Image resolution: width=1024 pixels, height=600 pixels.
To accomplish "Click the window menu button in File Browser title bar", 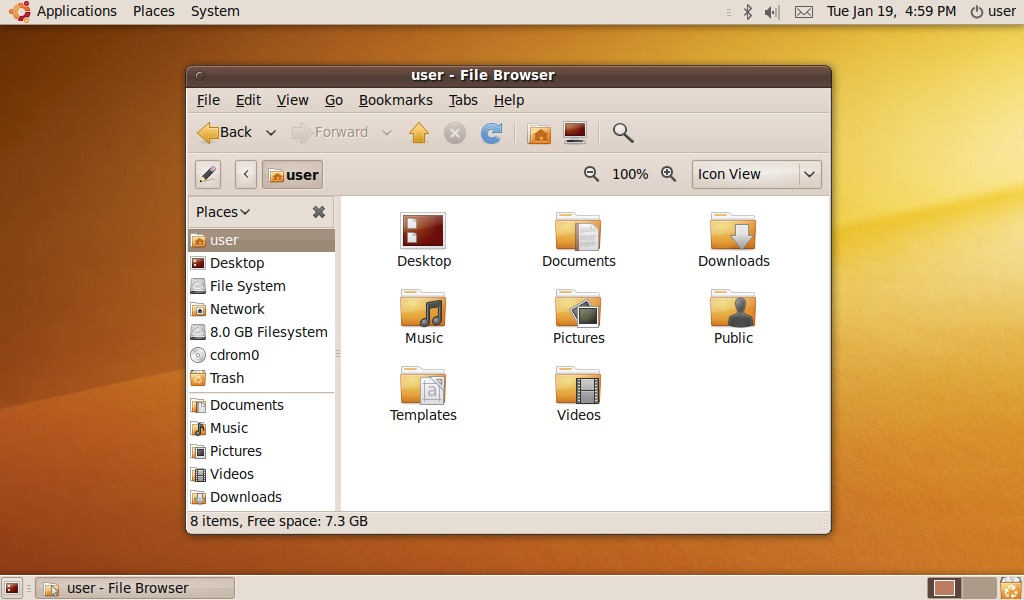I will tap(200, 76).
